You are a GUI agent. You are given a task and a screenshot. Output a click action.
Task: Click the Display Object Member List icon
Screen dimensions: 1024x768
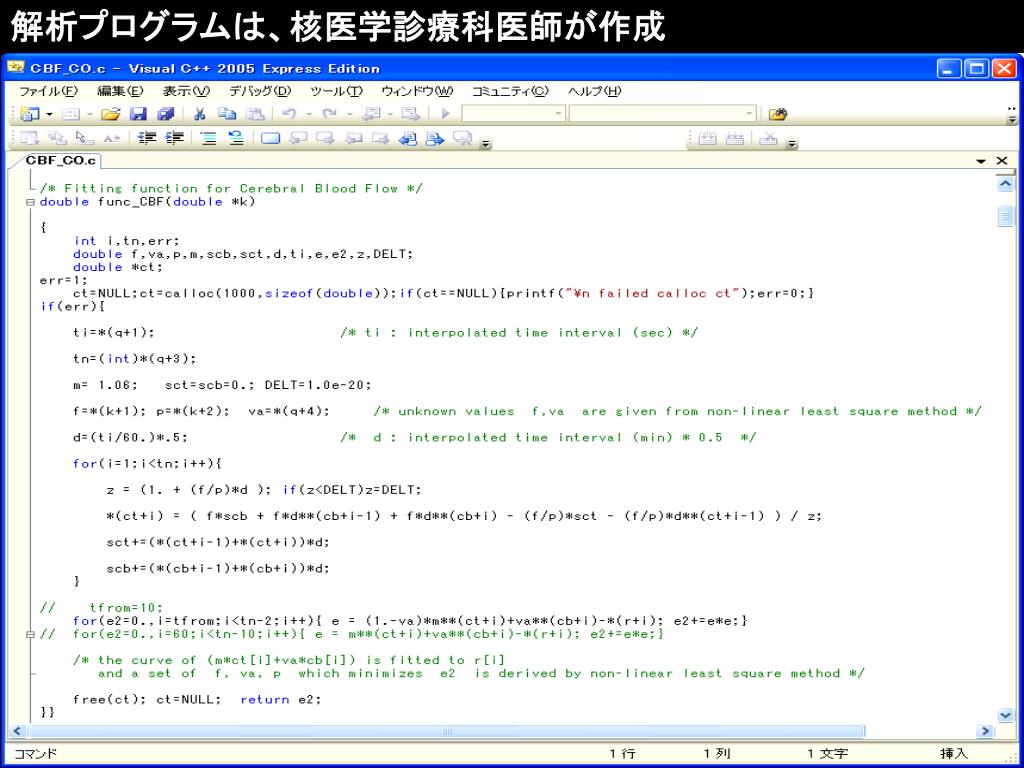click(29, 138)
